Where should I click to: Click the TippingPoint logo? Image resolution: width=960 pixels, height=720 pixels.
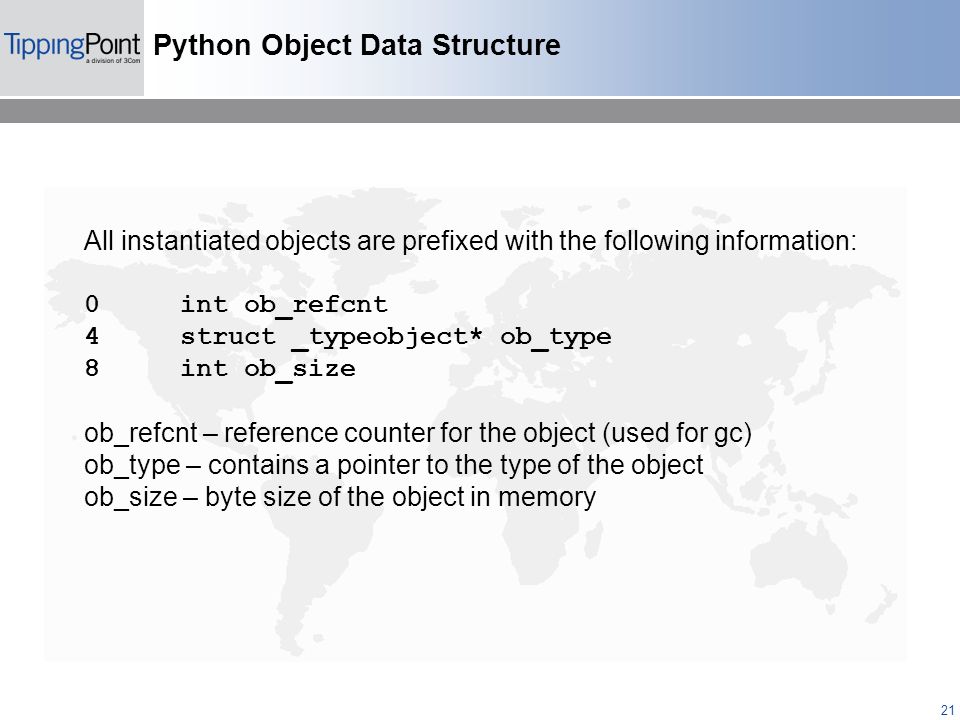click(x=72, y=47)
